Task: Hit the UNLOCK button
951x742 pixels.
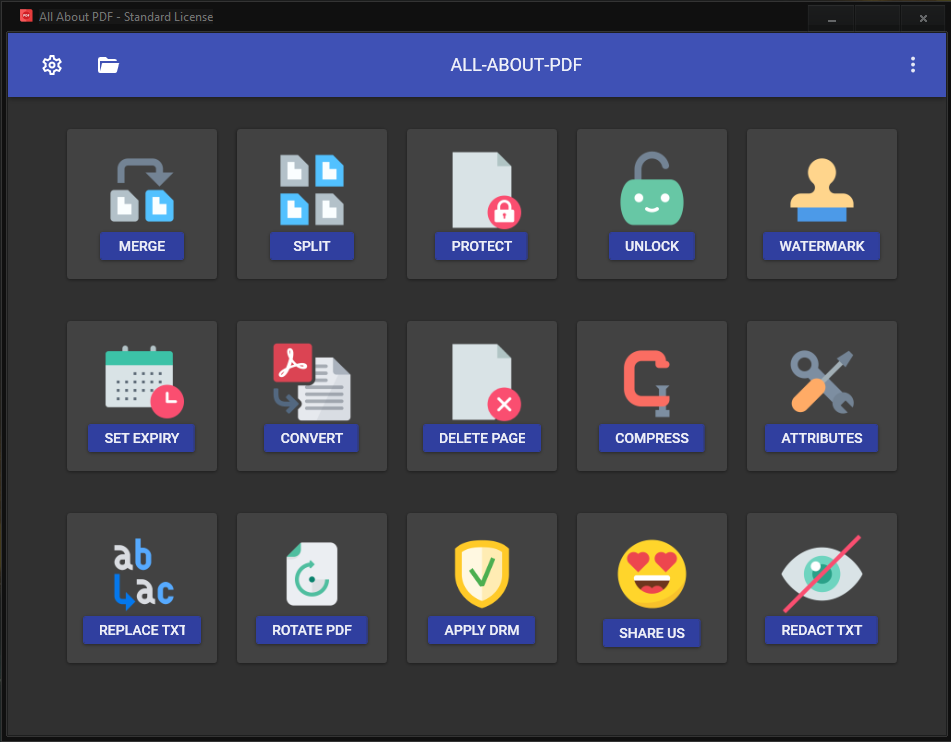Action: (652, 246)
